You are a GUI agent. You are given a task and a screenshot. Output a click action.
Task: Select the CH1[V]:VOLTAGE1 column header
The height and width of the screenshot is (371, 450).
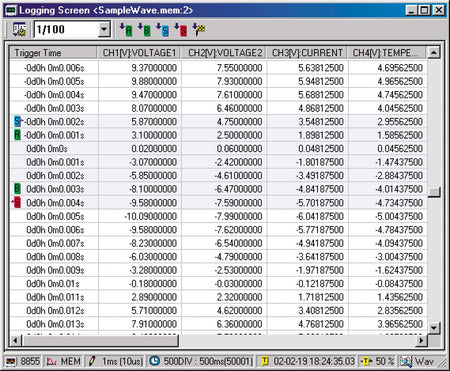point(139,53)
